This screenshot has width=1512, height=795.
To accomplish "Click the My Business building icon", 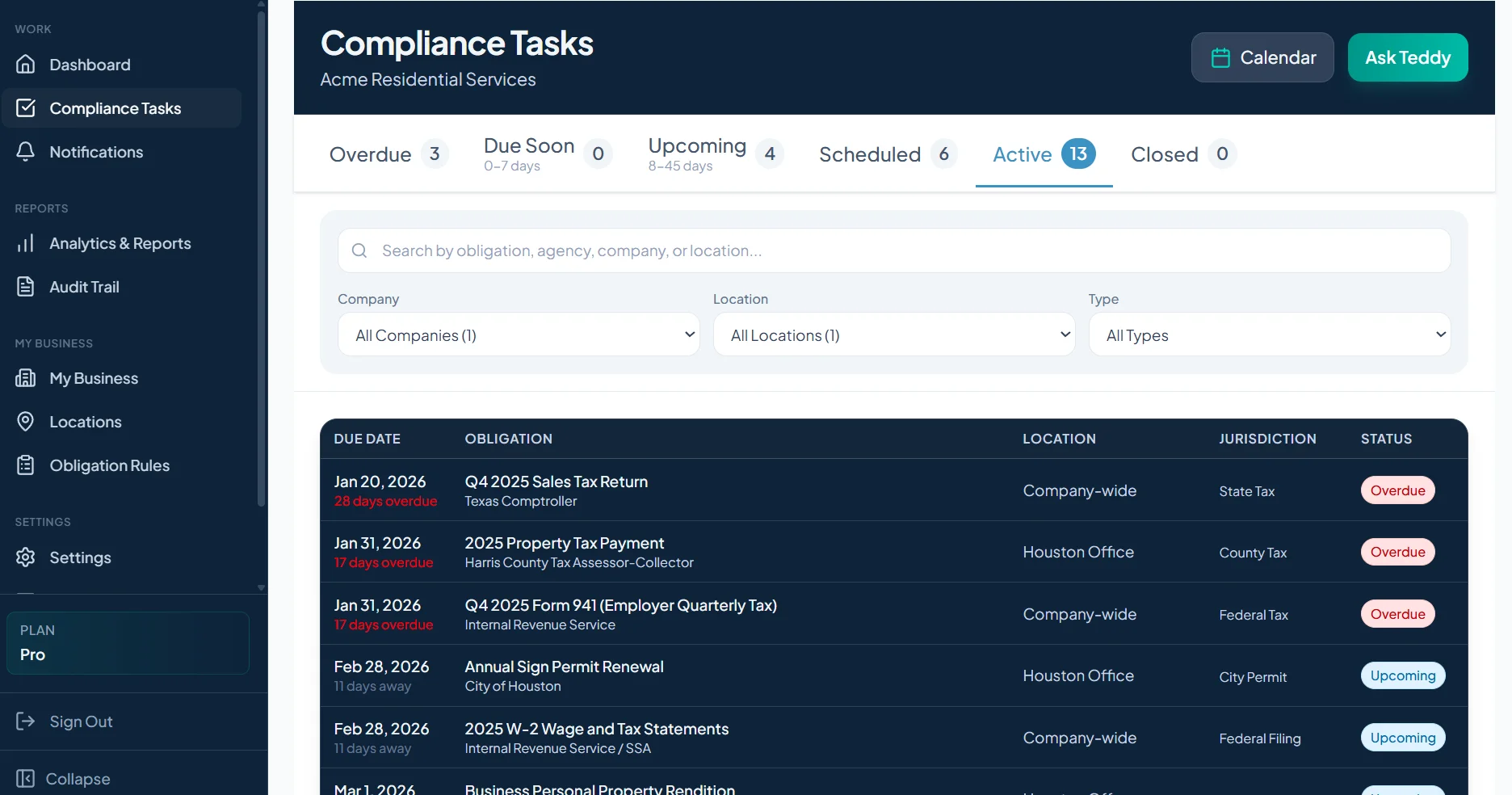I will pos(26,378).
